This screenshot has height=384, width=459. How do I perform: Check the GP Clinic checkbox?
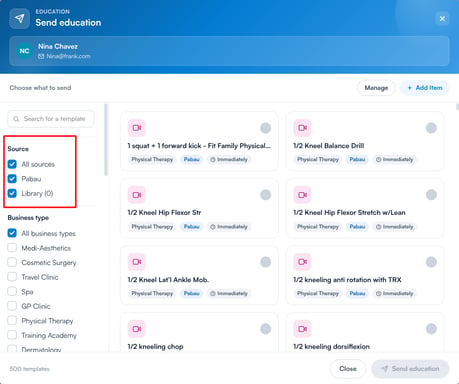(x=12, y=306)
